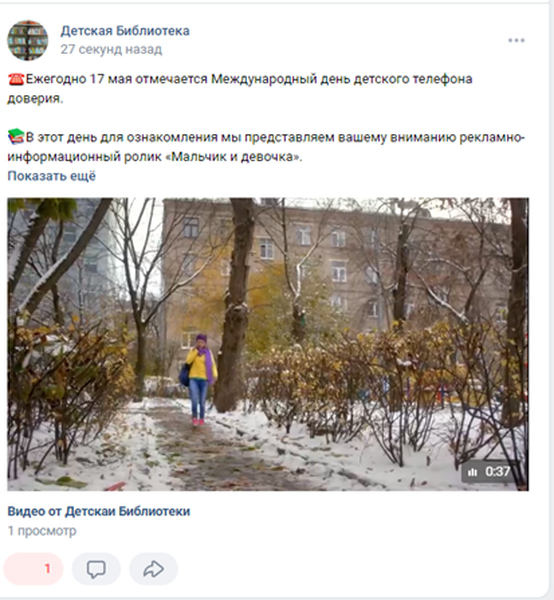
Task: Click the 1 просмотр view counter
Action: coord(42,531)
